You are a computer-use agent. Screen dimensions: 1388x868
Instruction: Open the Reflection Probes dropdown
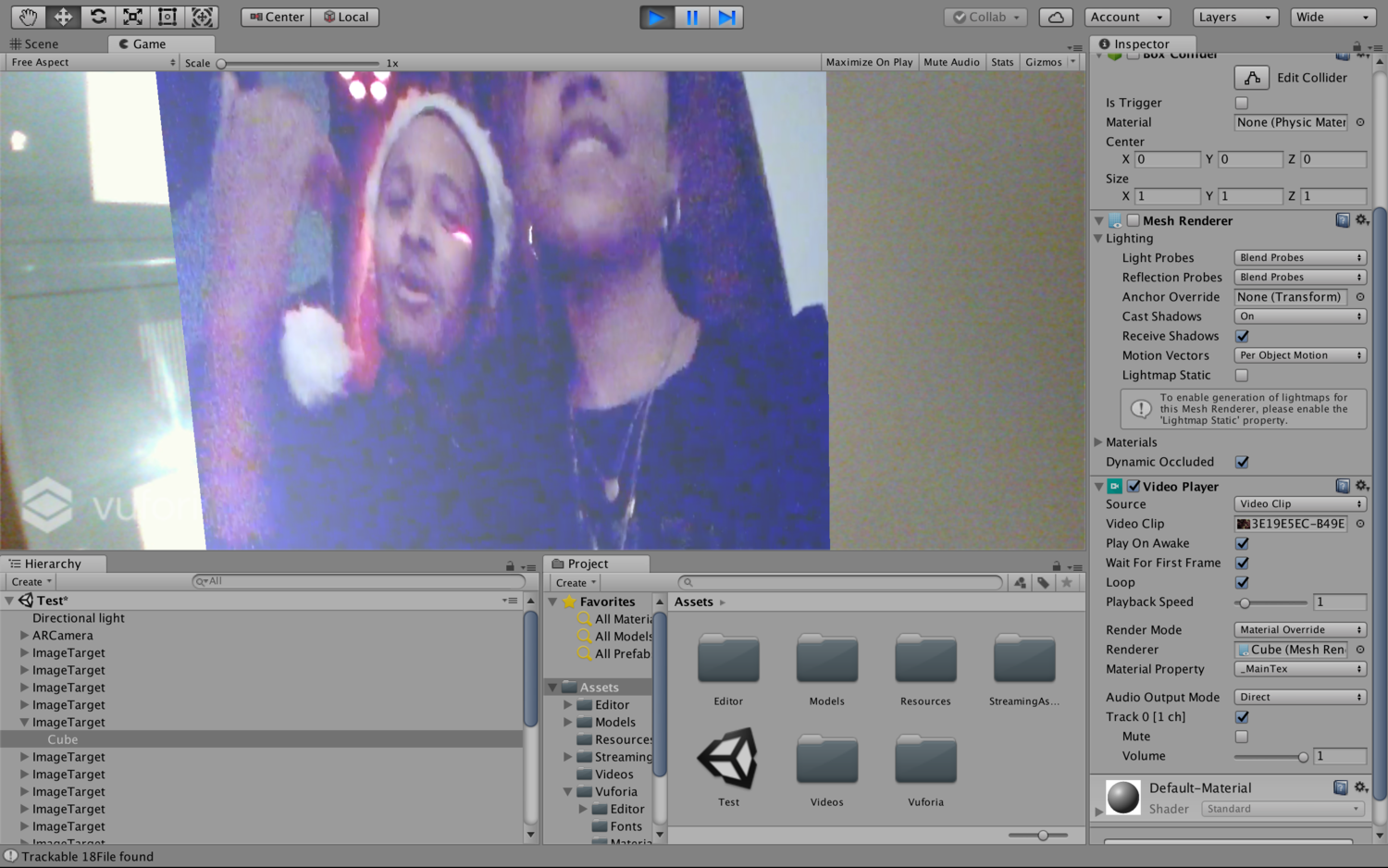pos(1300,277)
